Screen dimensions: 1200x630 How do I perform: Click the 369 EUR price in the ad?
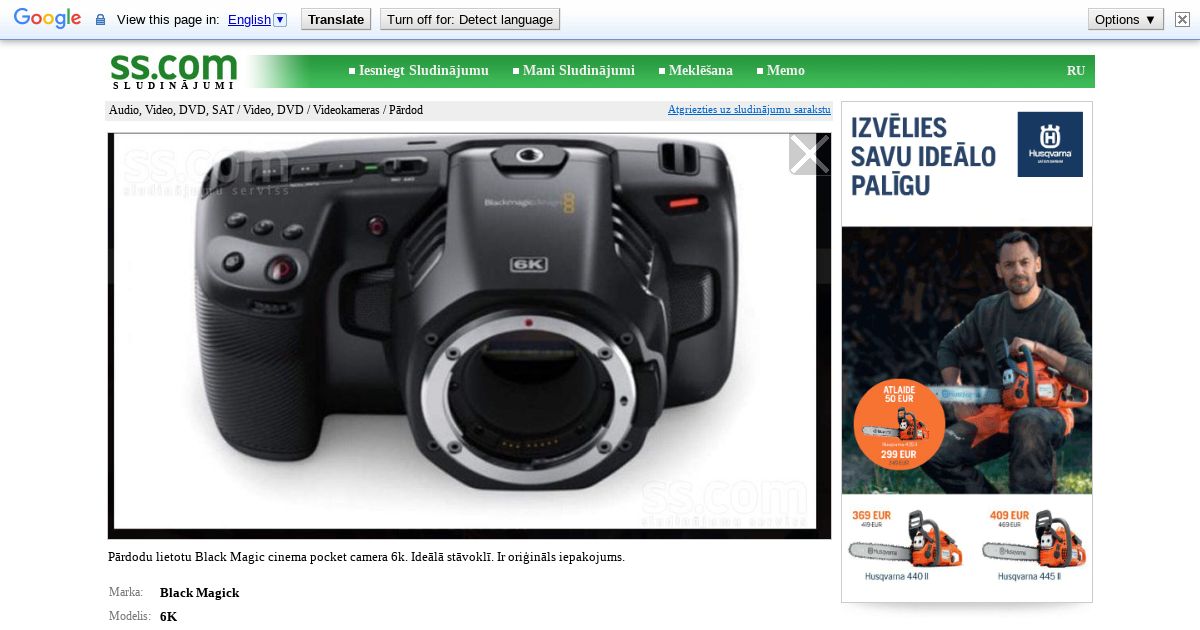coord(871,515)
